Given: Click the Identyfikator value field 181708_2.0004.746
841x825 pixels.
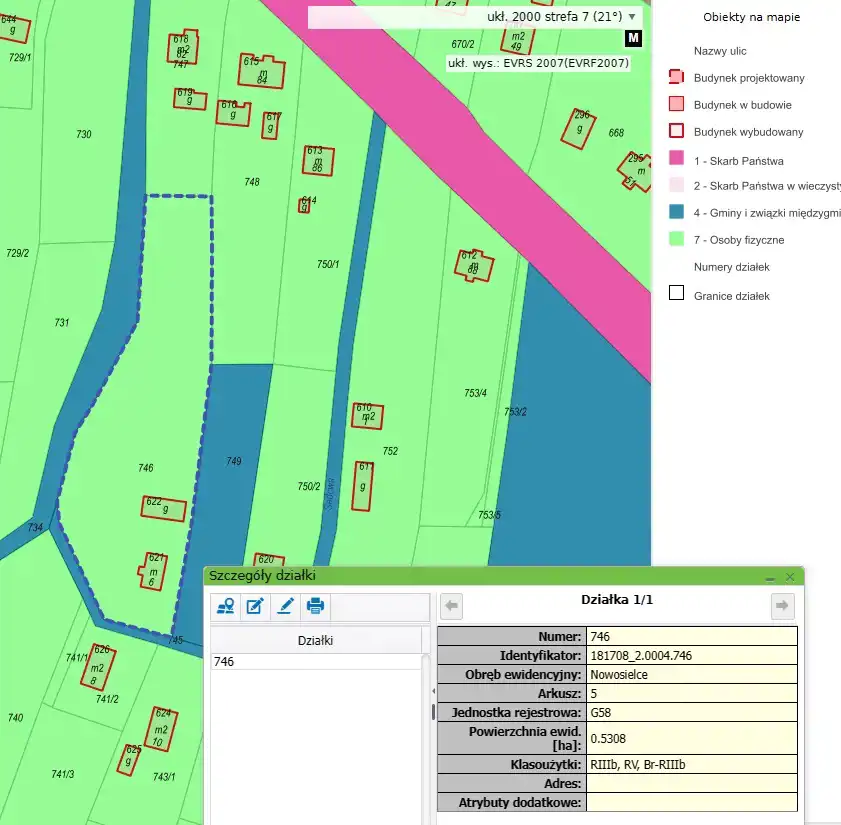Looking at the screenshot, I should pyautogui.click(x=691, y=655).
